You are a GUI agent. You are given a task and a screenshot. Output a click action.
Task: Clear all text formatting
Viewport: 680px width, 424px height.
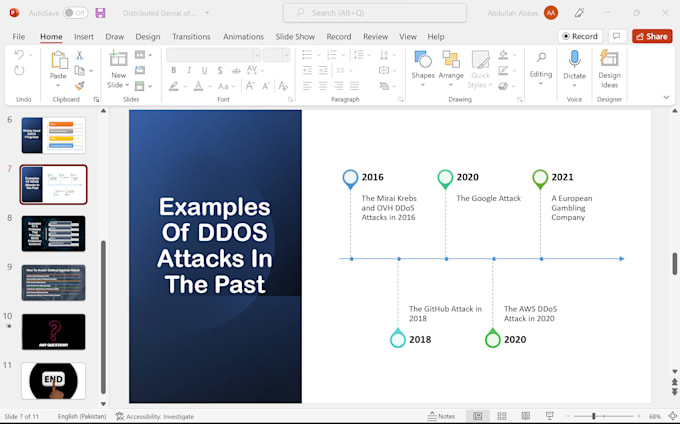click(x=283, y=86)
